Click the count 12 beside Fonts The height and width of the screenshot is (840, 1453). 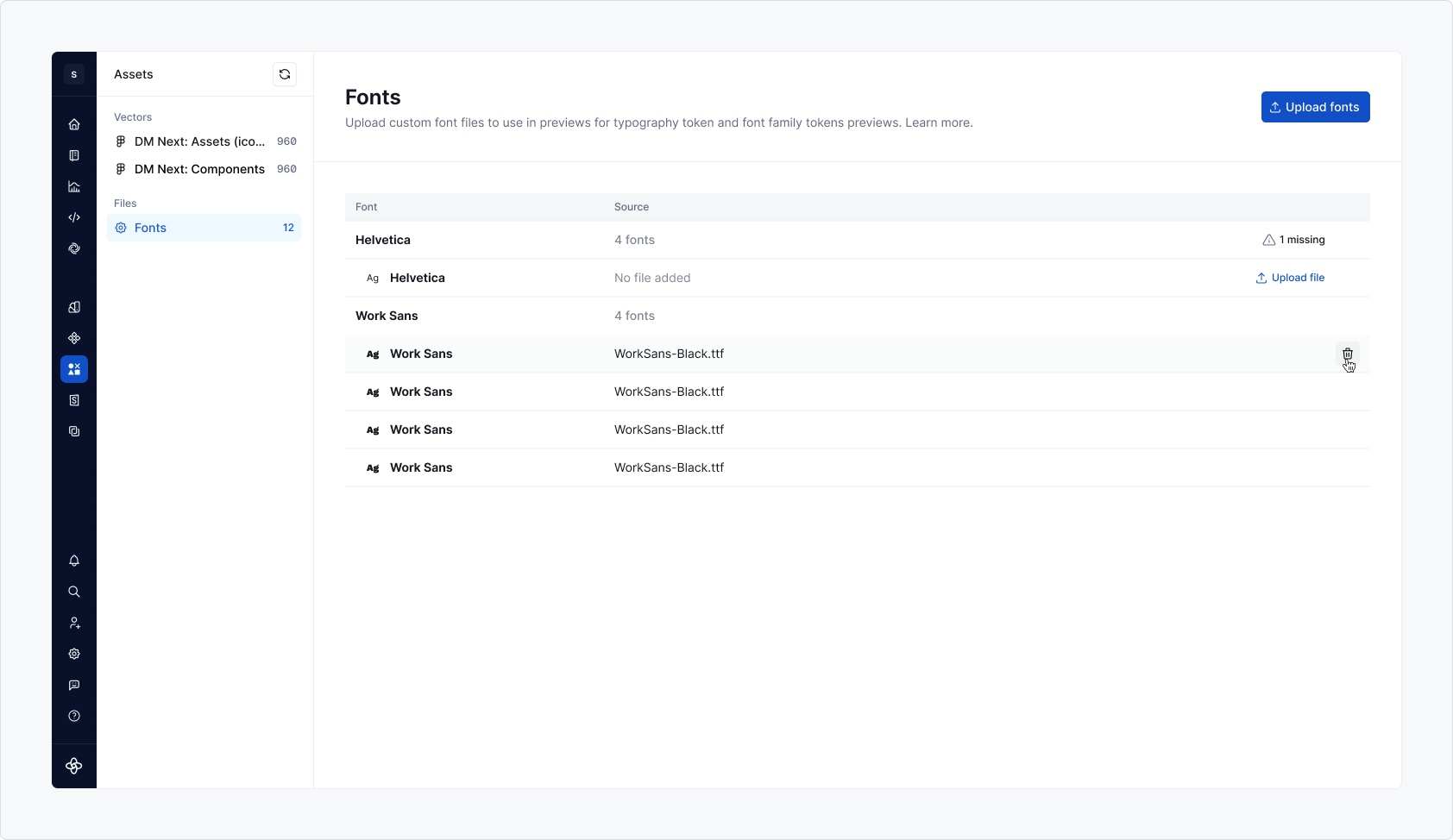point(288,228)
